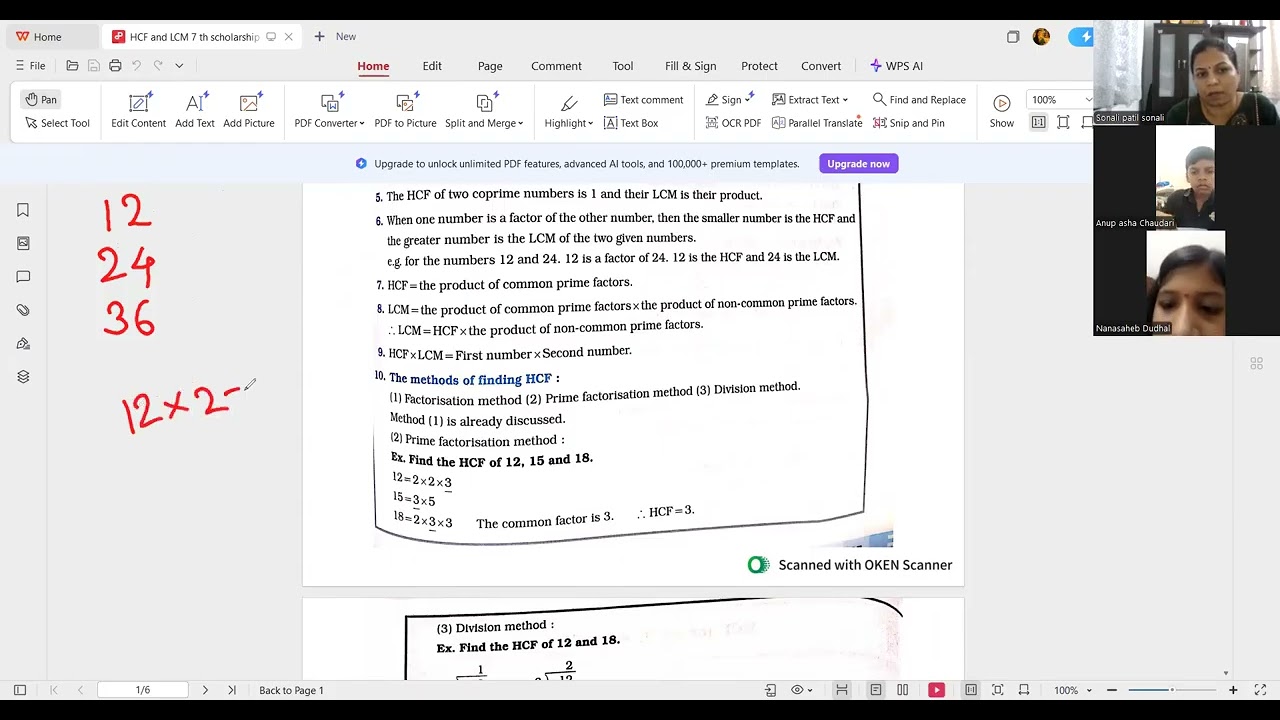
Task: Click the page number field 1/6
Action: [143, 690]
